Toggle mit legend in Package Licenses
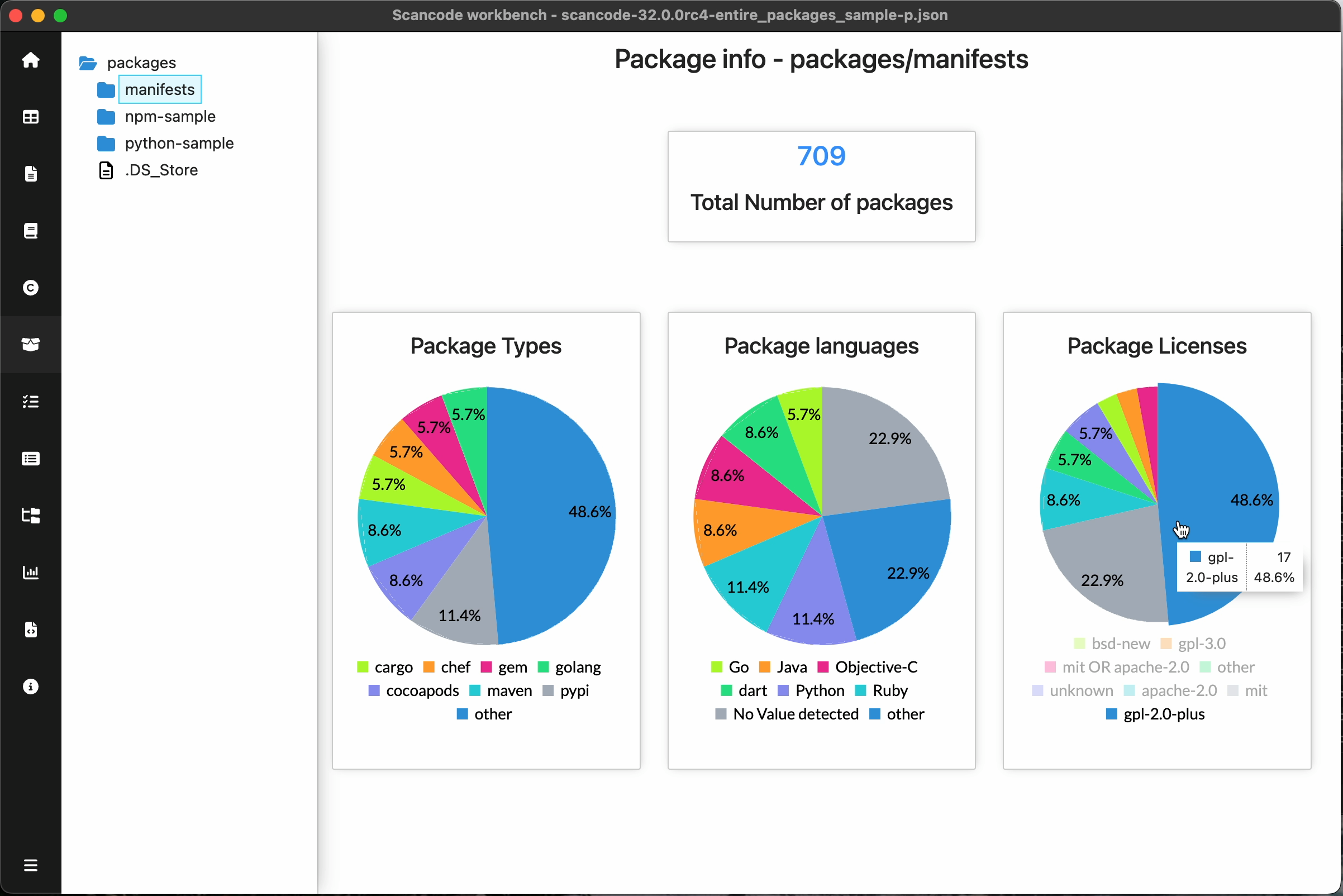Screen dimensions: 1343x896 point(1247,690)
